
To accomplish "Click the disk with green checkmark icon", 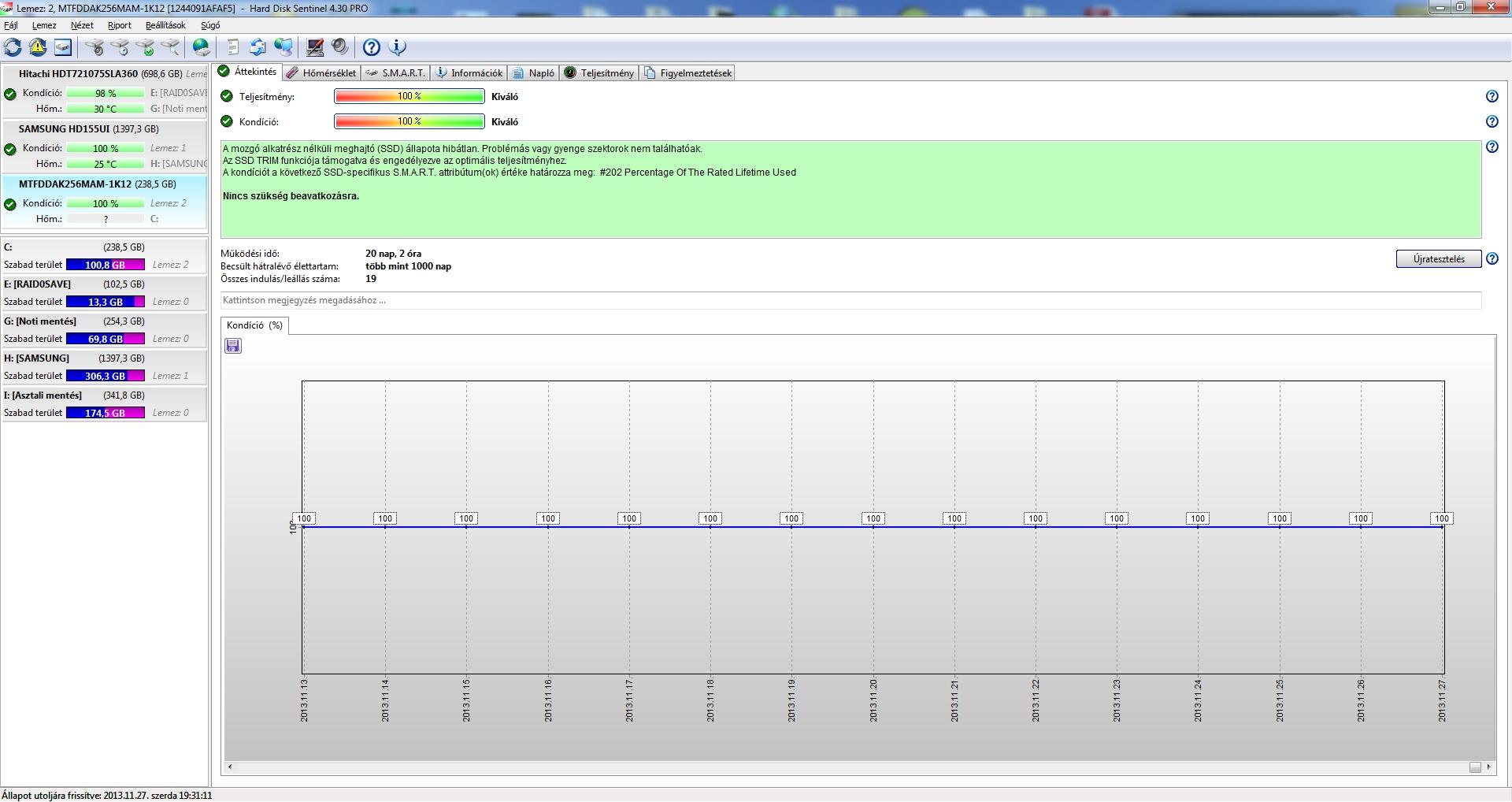I will point(146,47).
